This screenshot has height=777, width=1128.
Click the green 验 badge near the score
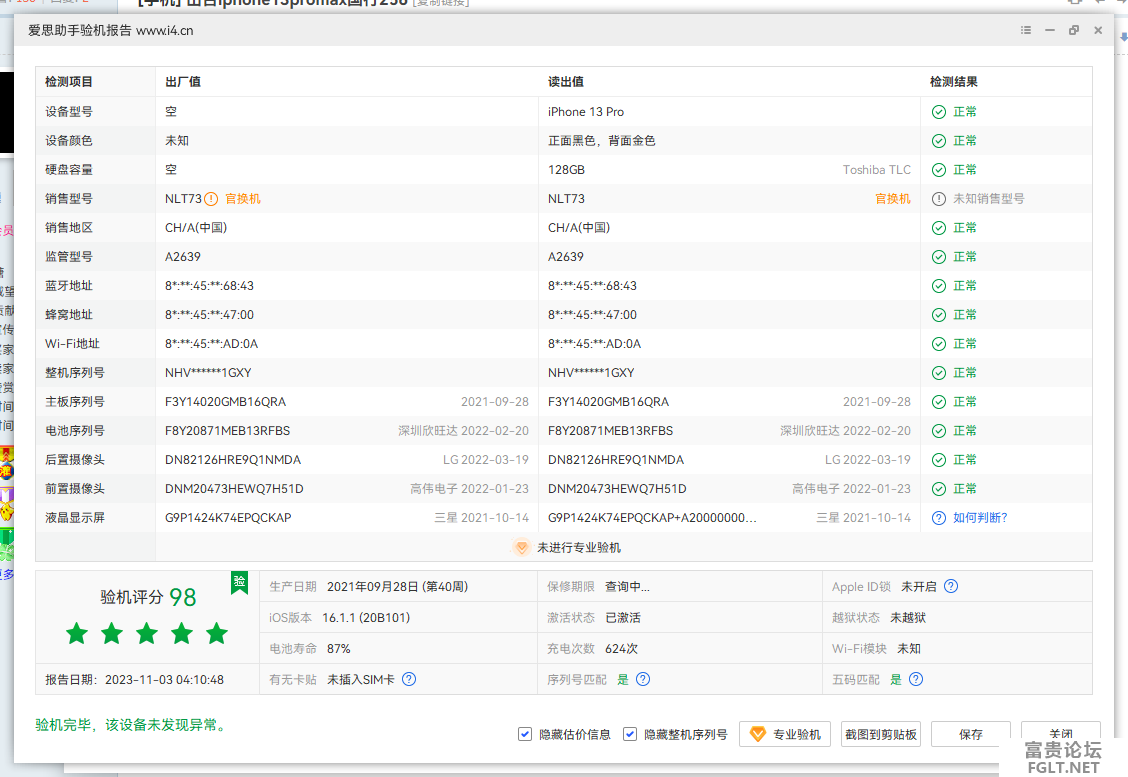tap(240, 583)
